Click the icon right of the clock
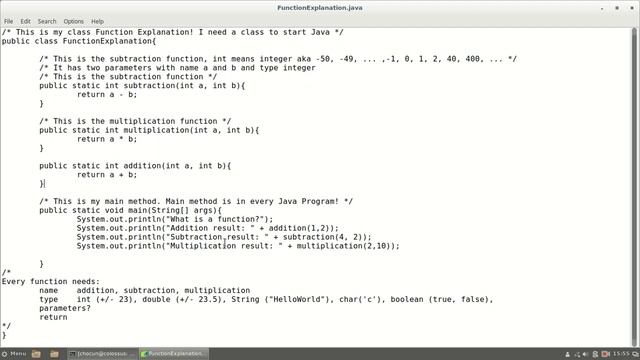The image size is (640, 360). pyautogui.click(x=635, y=354)
